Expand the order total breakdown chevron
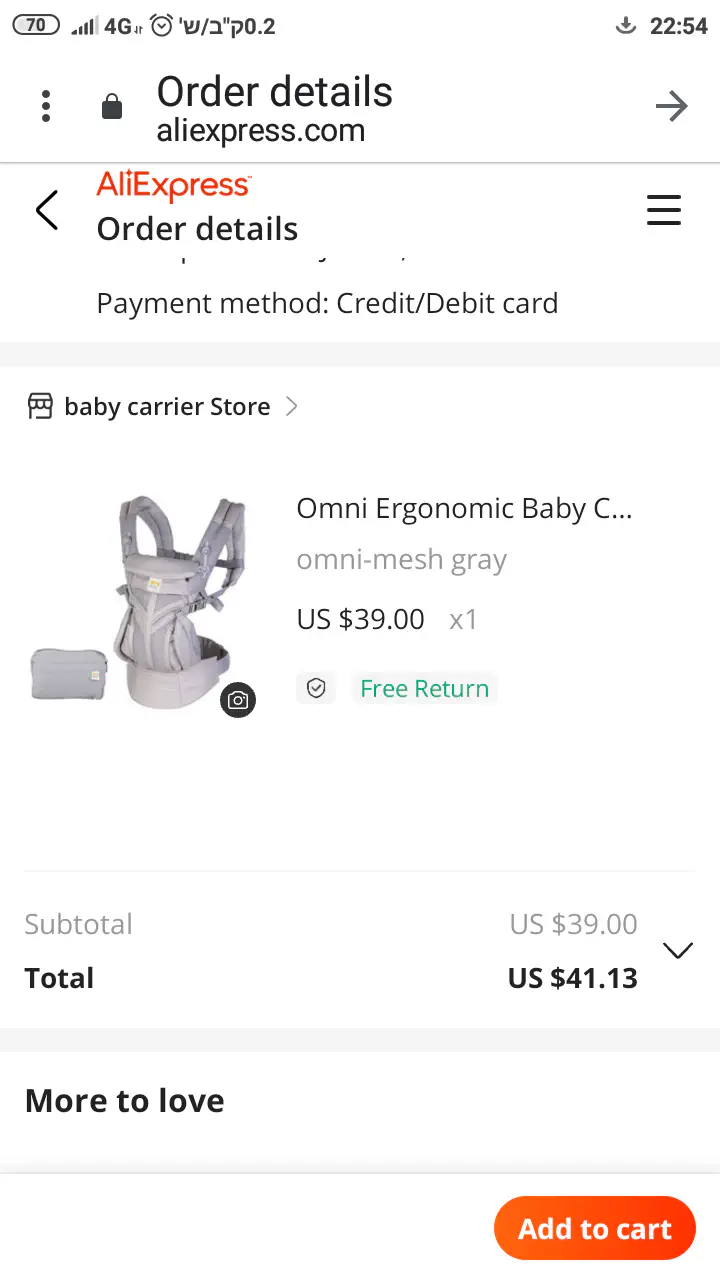 678,950
